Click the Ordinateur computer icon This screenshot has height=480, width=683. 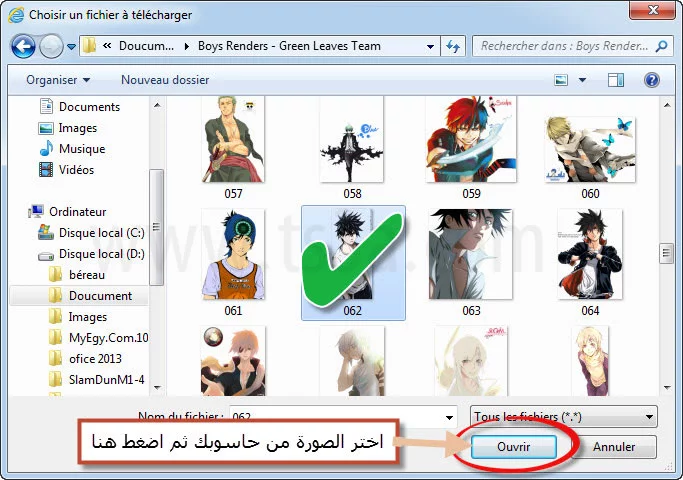point(36,212)
